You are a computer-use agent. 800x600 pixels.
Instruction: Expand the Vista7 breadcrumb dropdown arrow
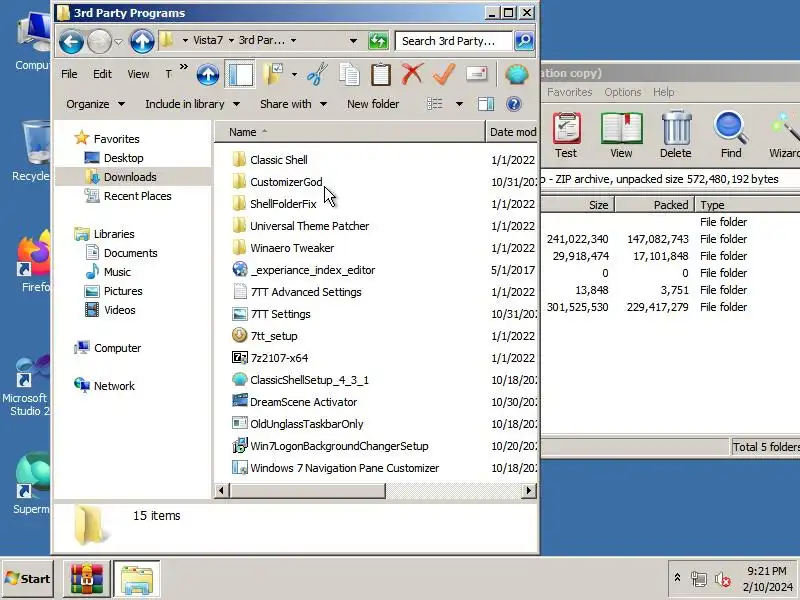pyautogui.click(x=231, y=40)
